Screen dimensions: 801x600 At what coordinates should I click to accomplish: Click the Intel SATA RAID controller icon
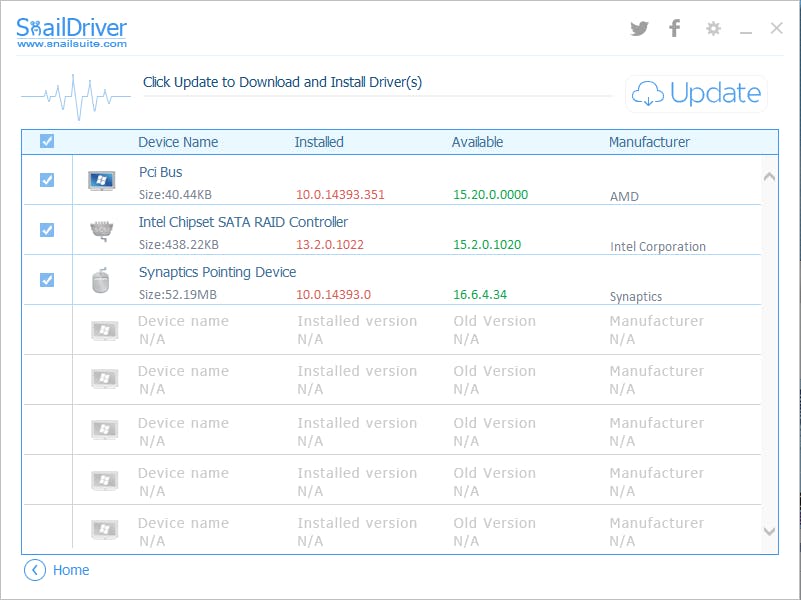pyautogui.click(x=101, y=231)
